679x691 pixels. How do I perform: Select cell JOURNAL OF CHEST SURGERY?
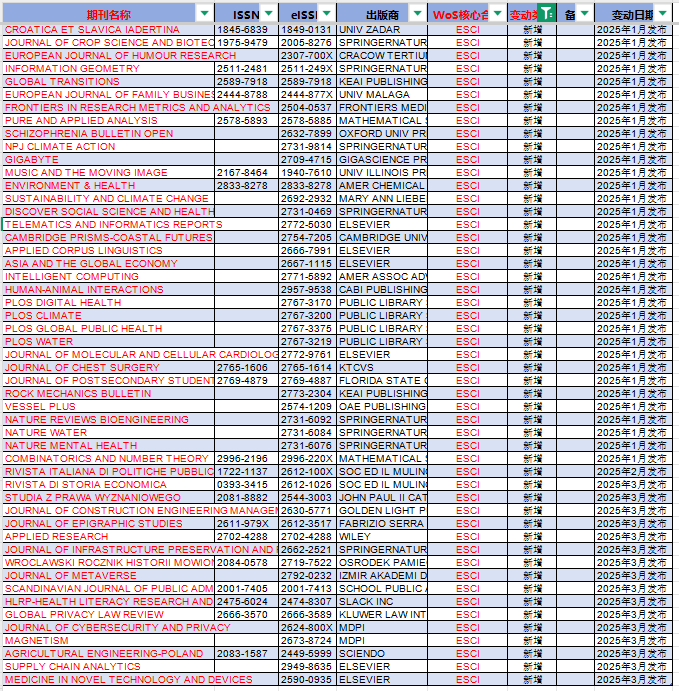[108, 368]
